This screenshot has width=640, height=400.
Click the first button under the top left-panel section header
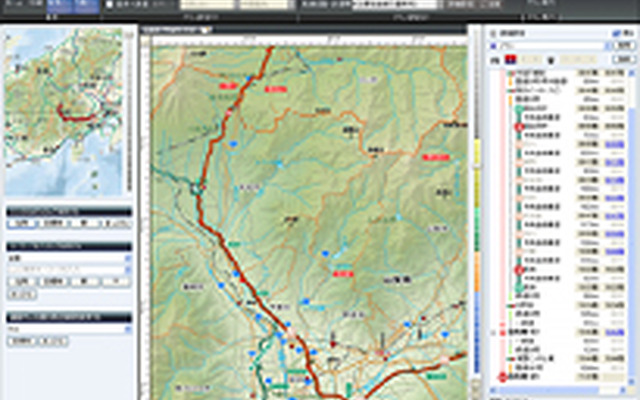coord(22,223)
